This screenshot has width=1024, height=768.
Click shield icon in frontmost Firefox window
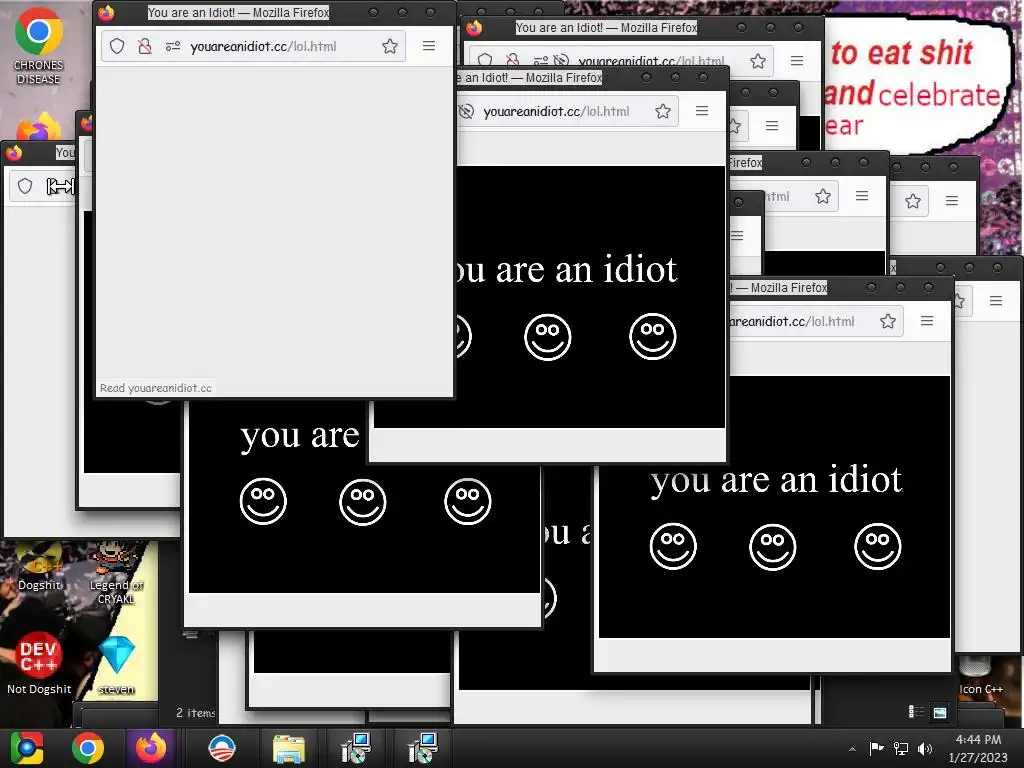pyautogui.click(x=117, y=46)
